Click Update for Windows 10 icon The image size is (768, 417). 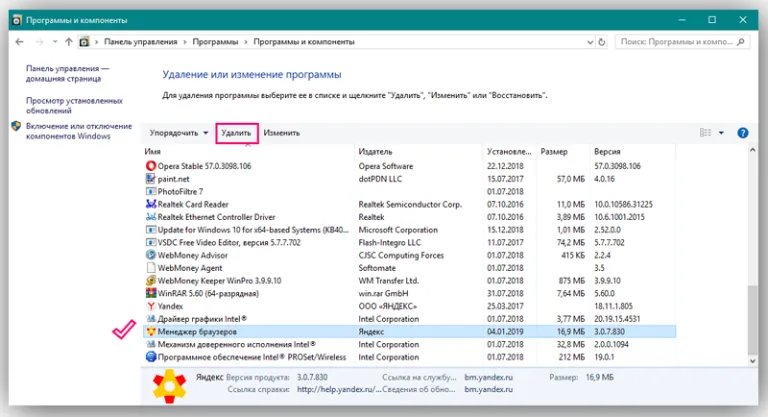point(151,229)
